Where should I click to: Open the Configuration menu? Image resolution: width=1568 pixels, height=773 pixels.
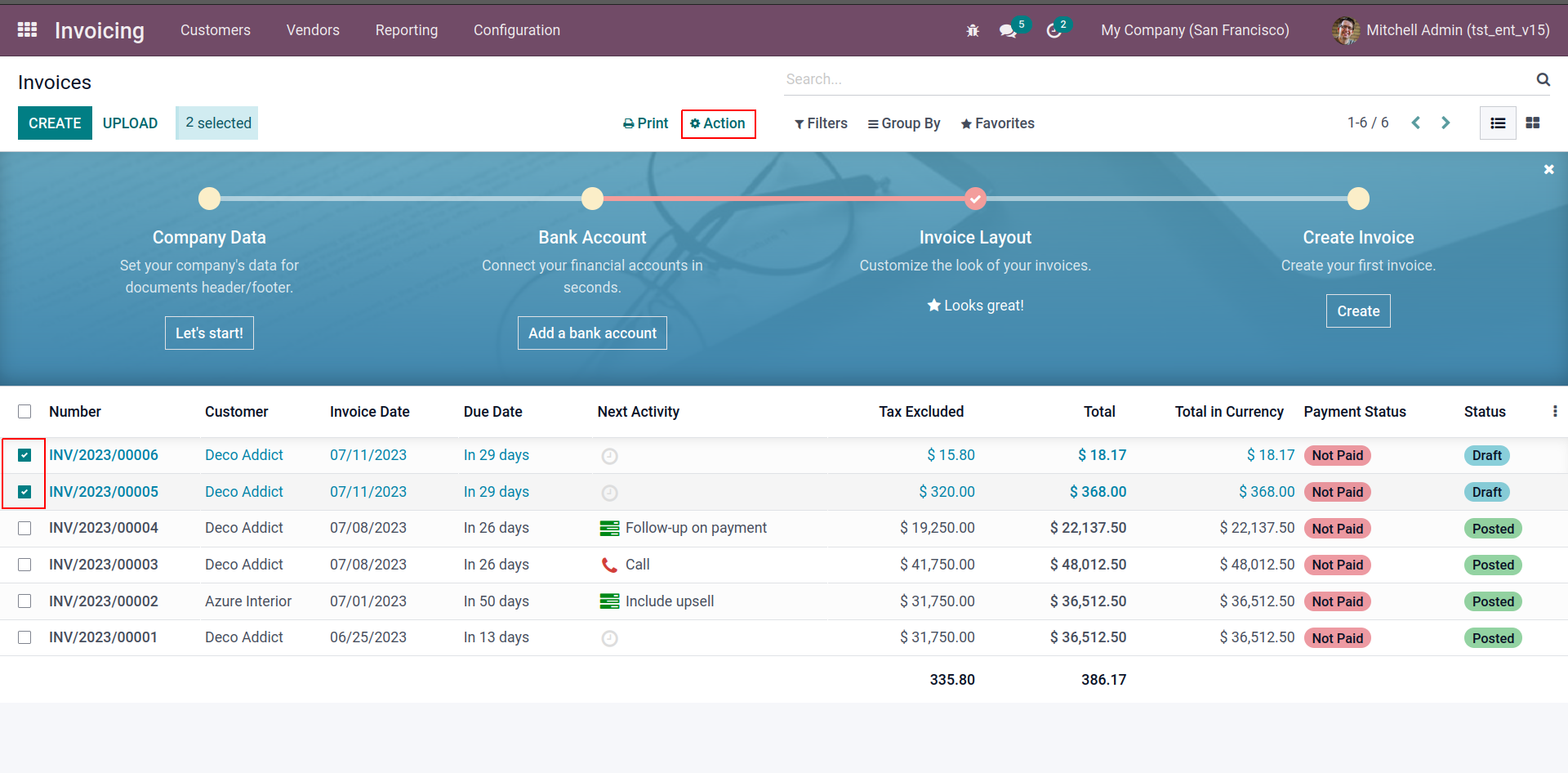pyautogui.click(x=517, y=30)
